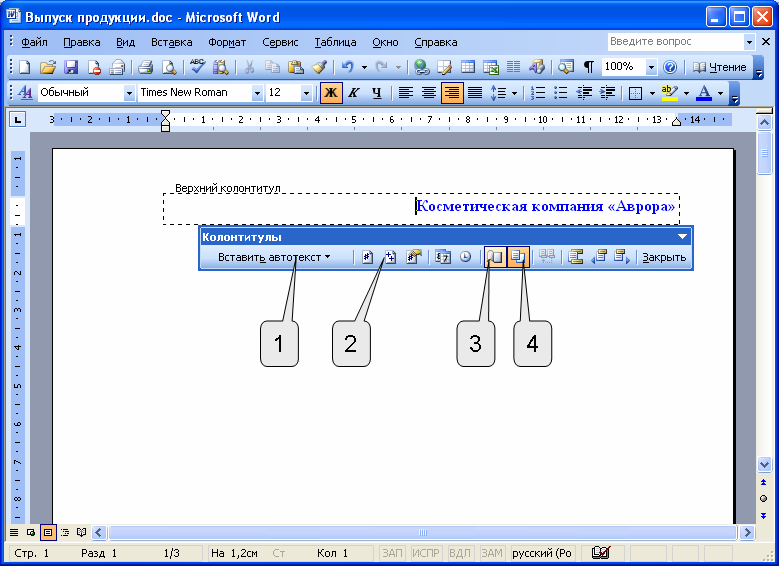Open Page Setup from the Колонтитулы toolbar
This screenshot has height=566, width=779.
495,257
